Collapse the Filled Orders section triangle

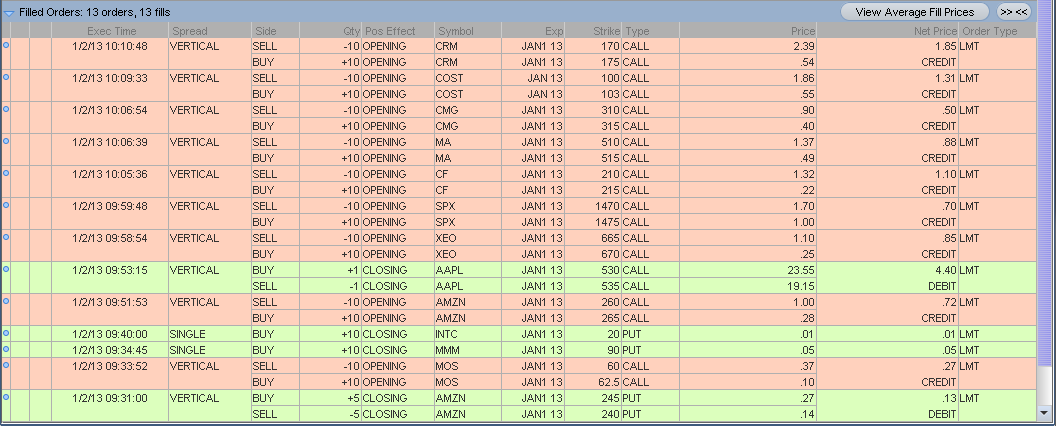click(x=9, y=12)
